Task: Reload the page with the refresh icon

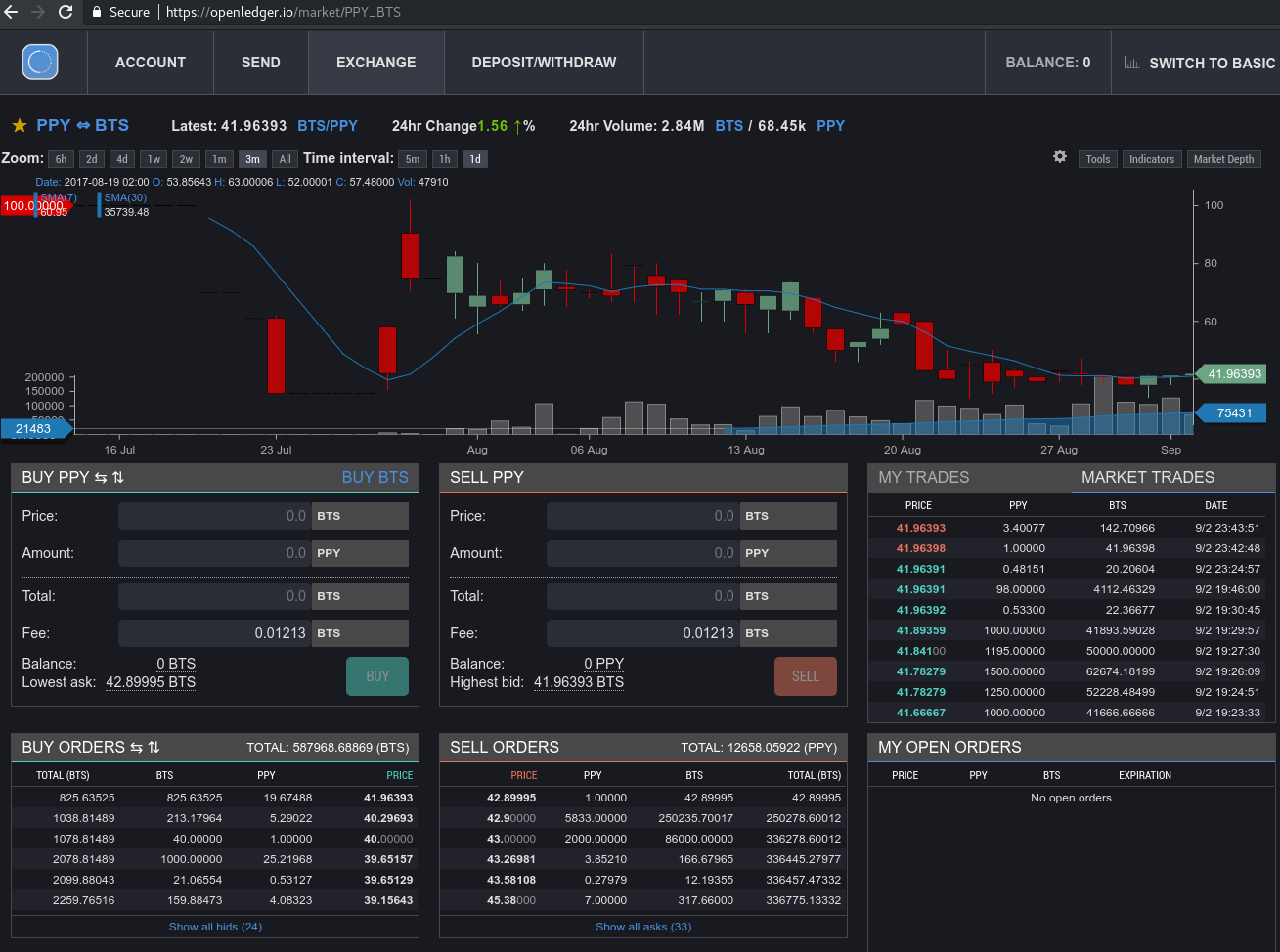Action: click(66, 12)
